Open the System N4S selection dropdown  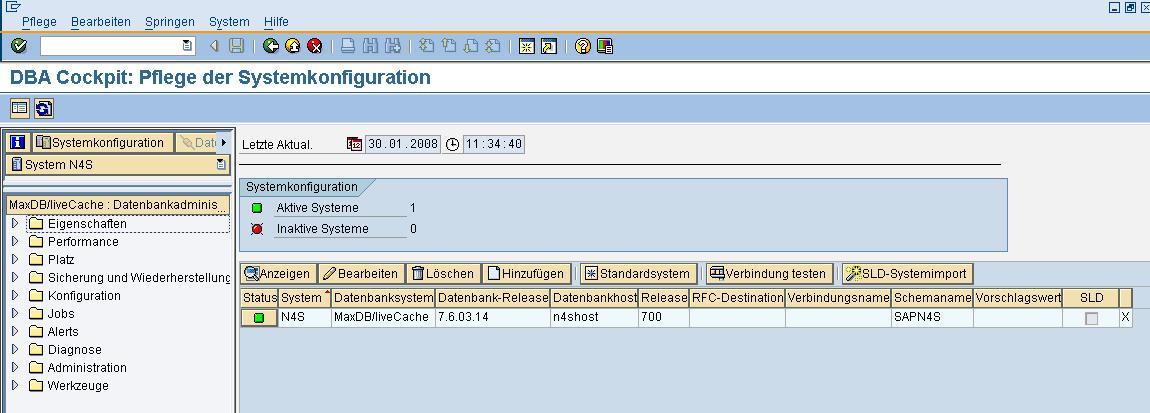[x=221, y=165]
